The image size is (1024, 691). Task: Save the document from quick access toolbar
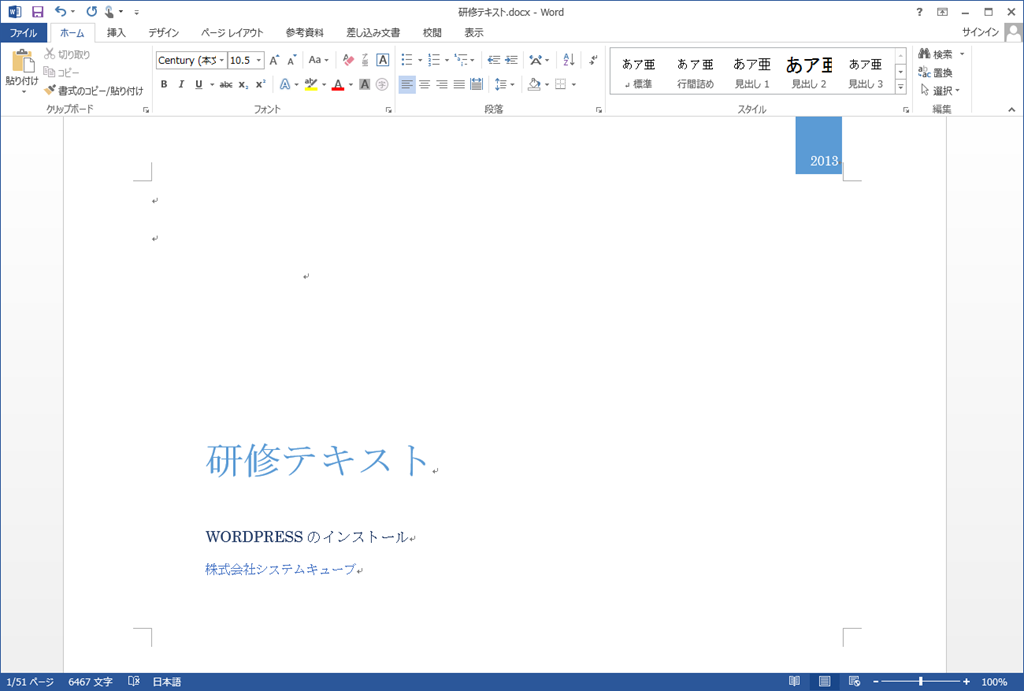pos(38,12)
